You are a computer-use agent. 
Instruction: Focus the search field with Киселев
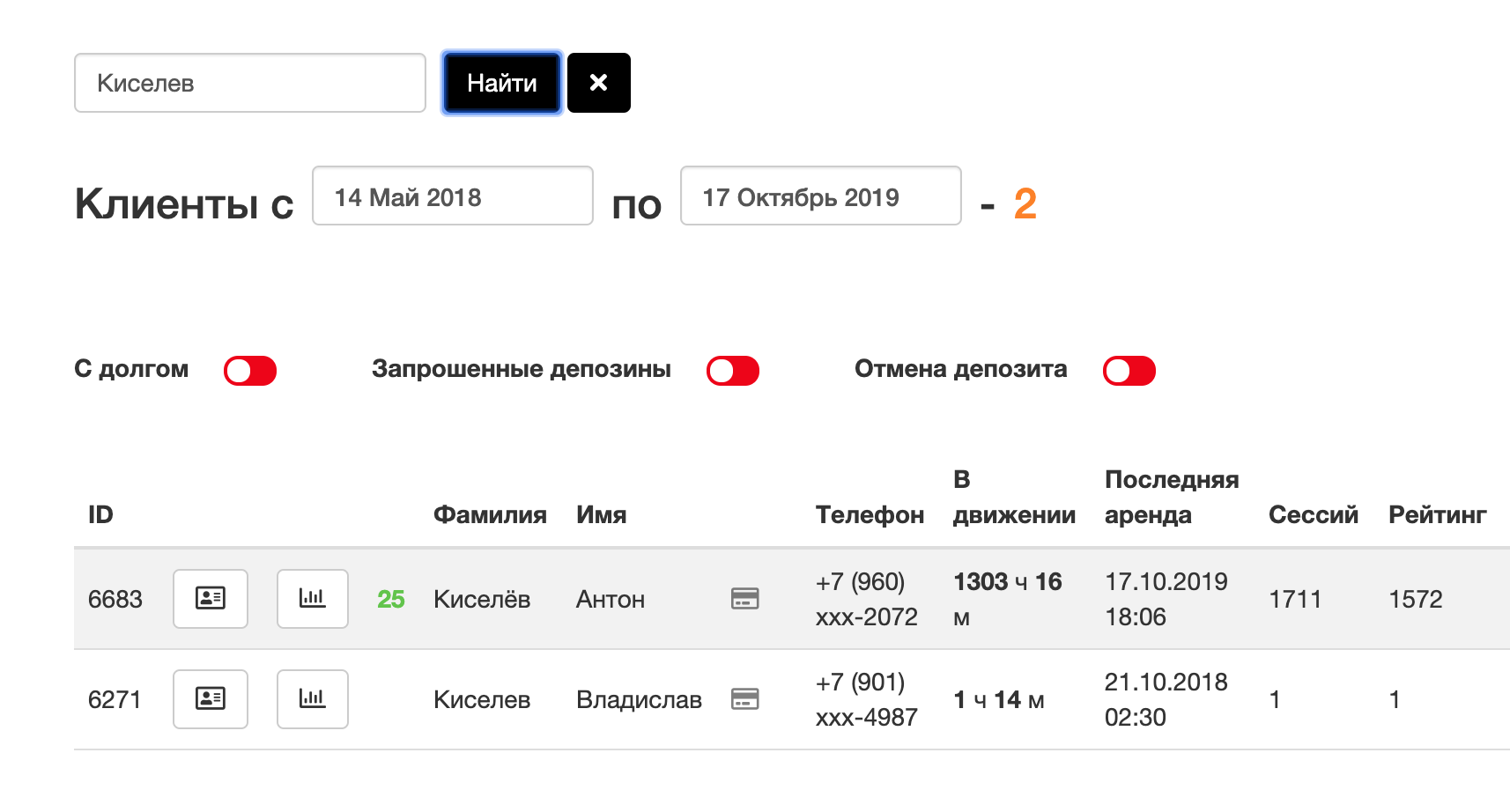[250, 83]
